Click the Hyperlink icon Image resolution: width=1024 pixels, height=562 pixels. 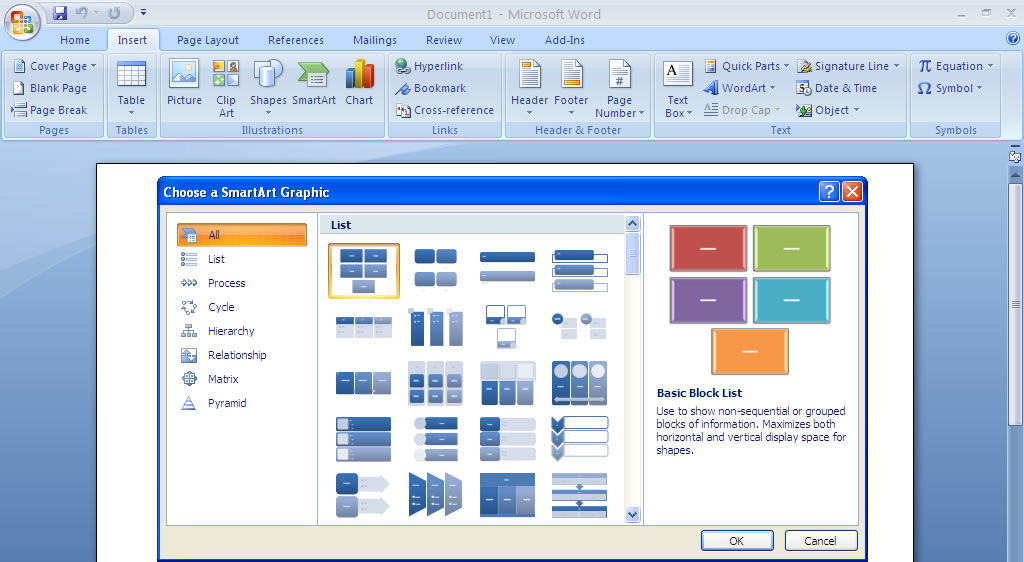tap(403, 66)
